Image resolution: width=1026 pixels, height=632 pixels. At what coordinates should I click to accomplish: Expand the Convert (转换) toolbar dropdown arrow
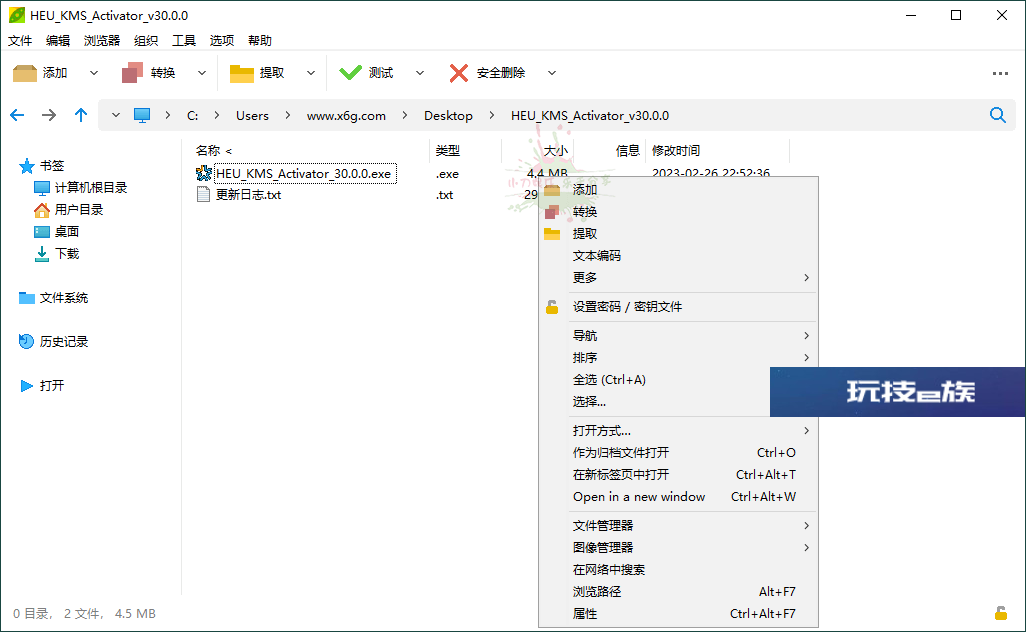coord(202,73)
